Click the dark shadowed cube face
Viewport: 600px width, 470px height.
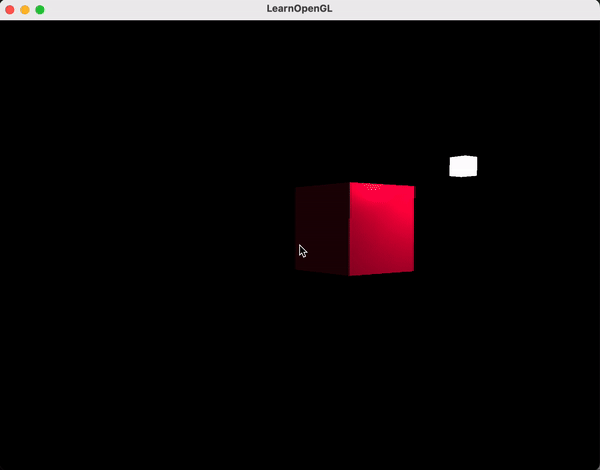pos(322,229)
